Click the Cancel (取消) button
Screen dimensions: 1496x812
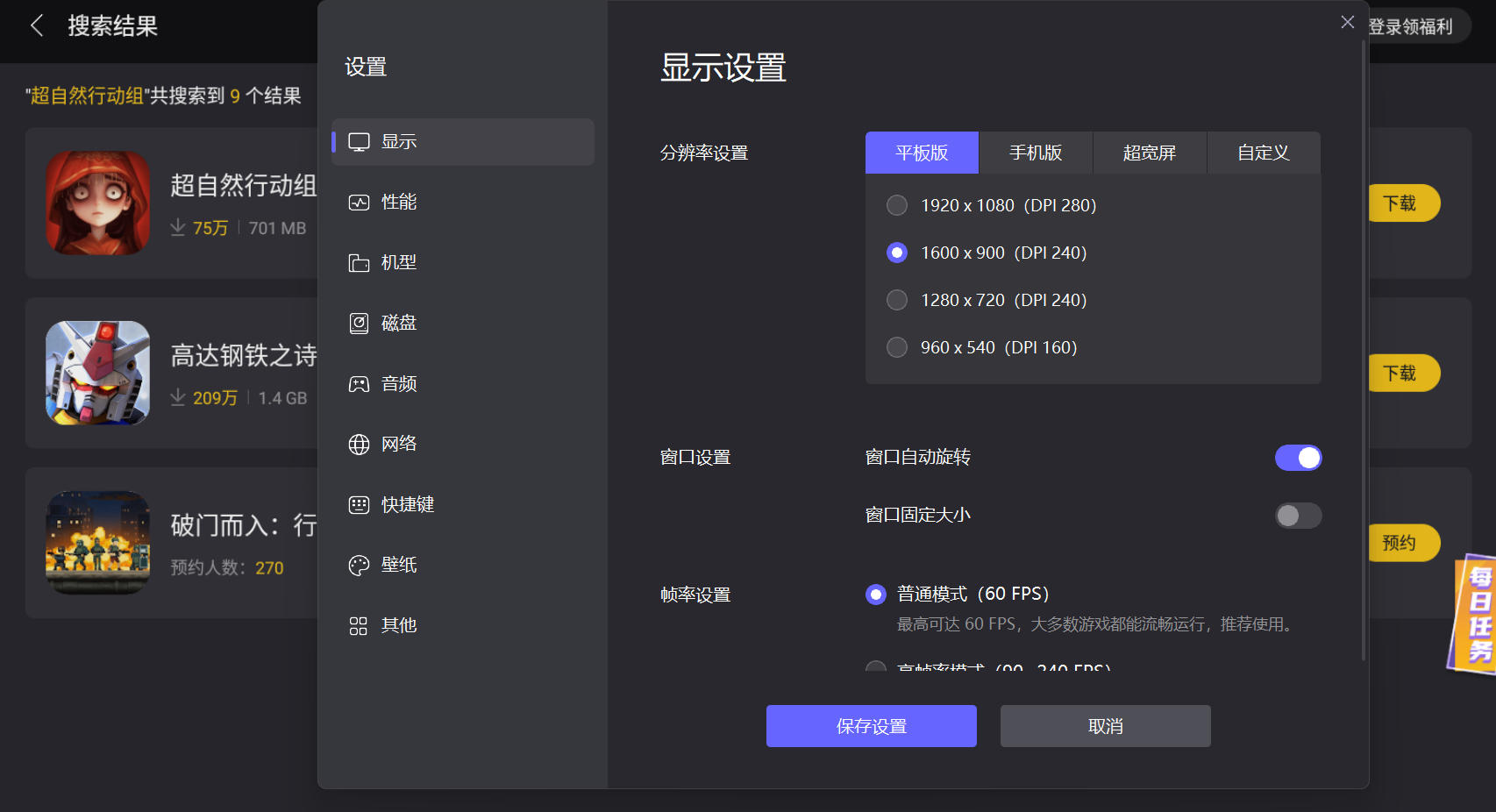[1105, 726]
